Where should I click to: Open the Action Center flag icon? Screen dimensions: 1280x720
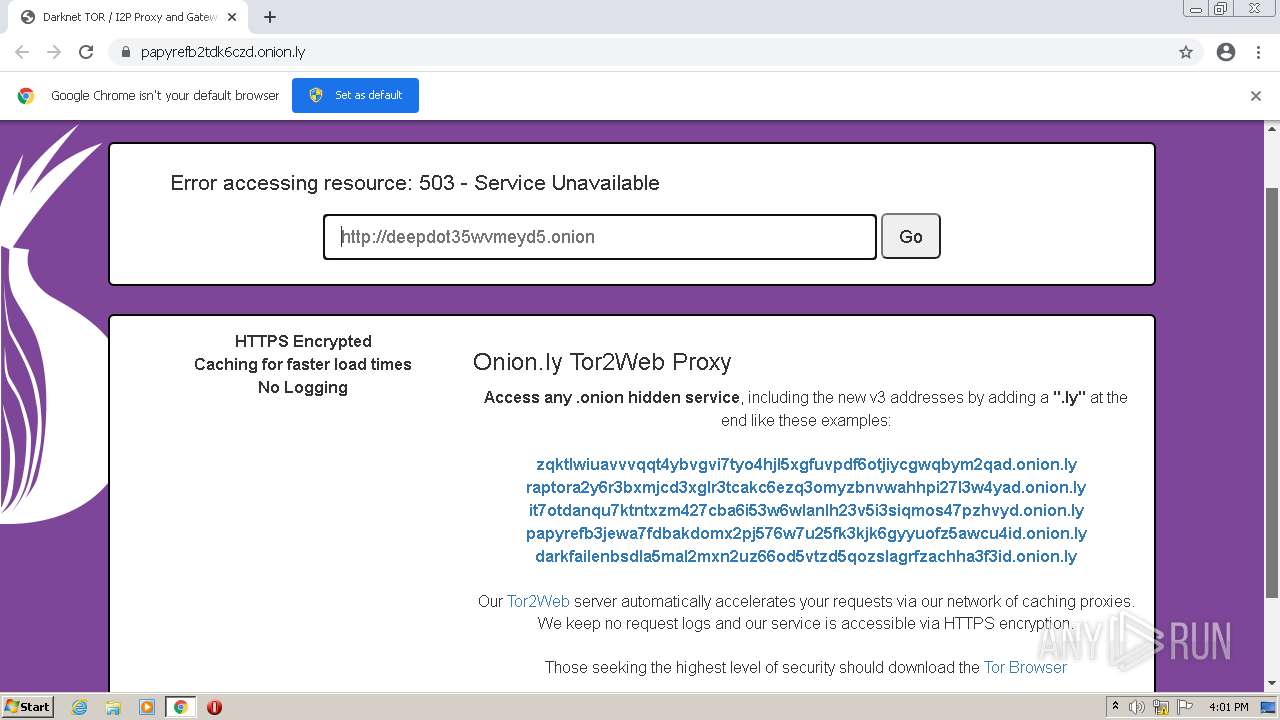1185,707
